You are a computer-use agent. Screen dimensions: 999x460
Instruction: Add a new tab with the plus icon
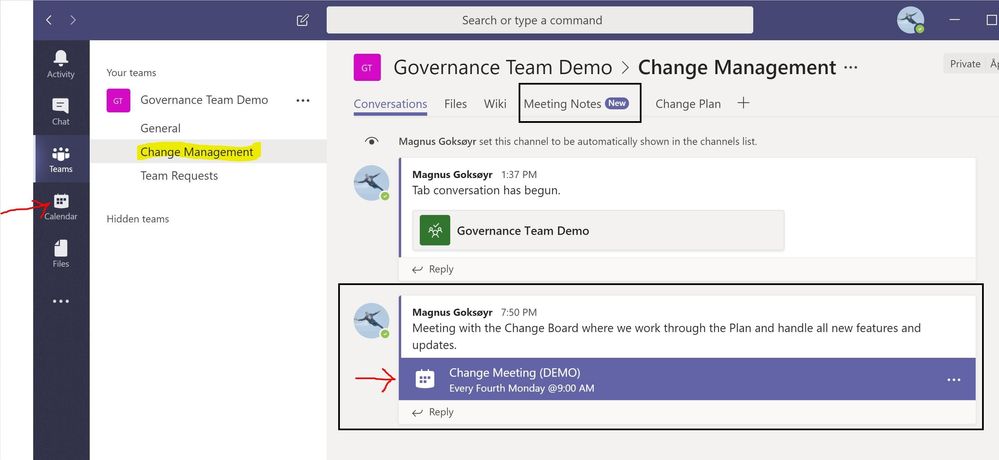[x=743, y=103]
